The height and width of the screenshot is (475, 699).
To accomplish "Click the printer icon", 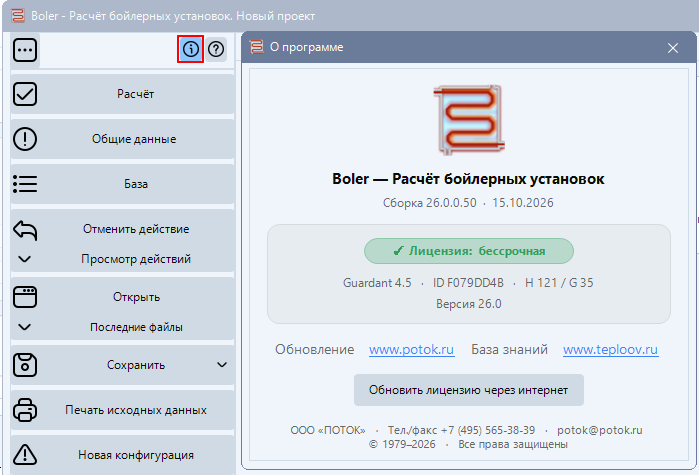I will click(x=25, y=410).
